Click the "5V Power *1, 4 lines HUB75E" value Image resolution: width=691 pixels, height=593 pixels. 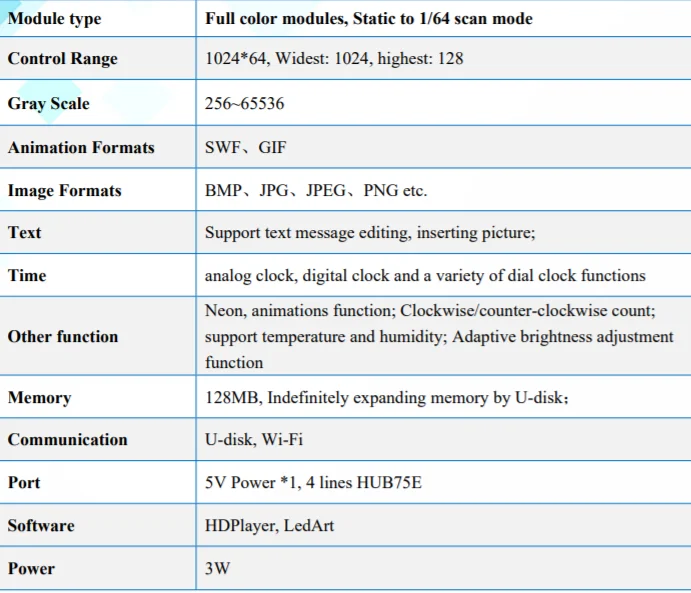313,483
